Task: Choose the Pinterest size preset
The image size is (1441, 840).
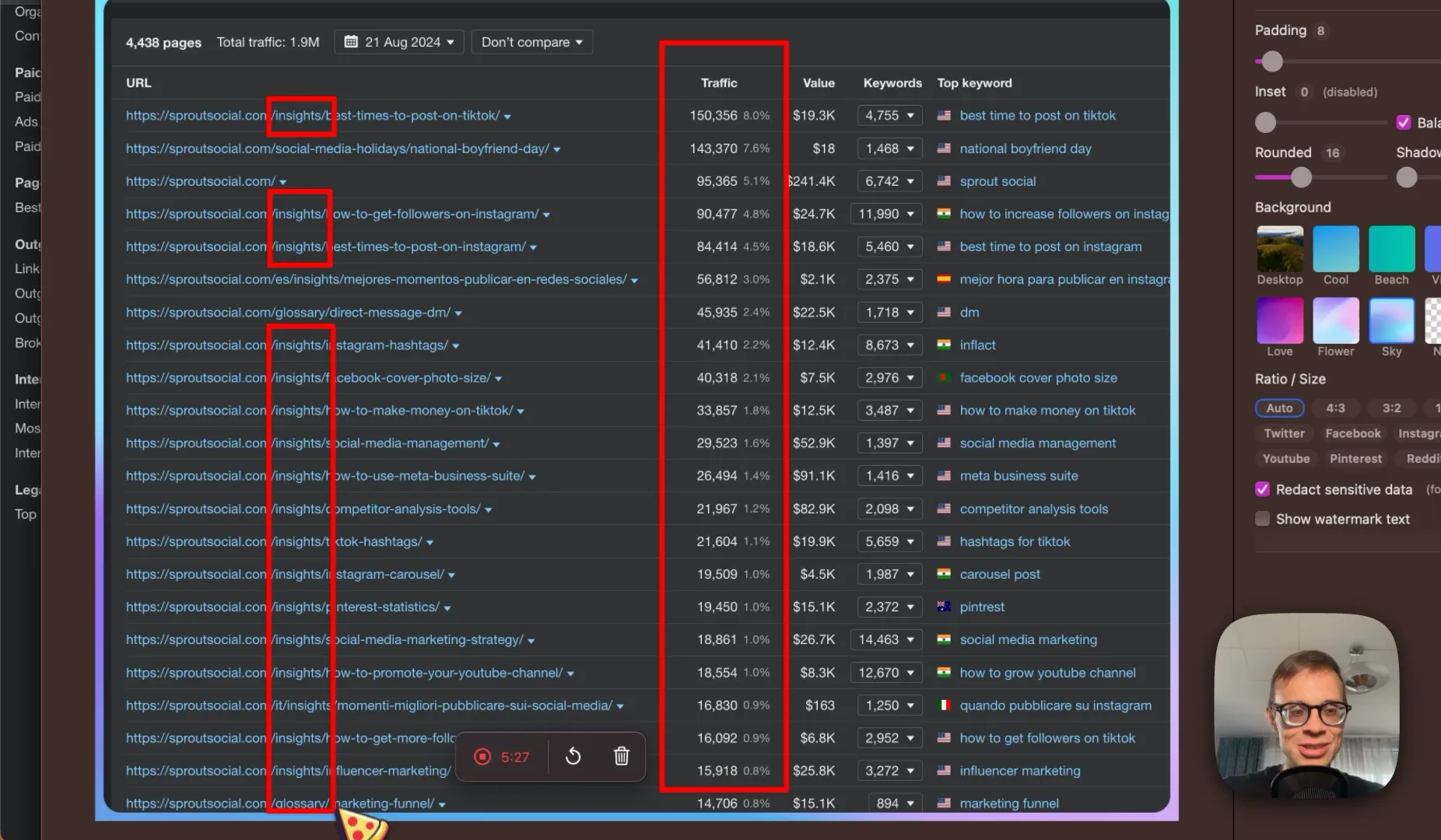Action: click(1355, 459)
